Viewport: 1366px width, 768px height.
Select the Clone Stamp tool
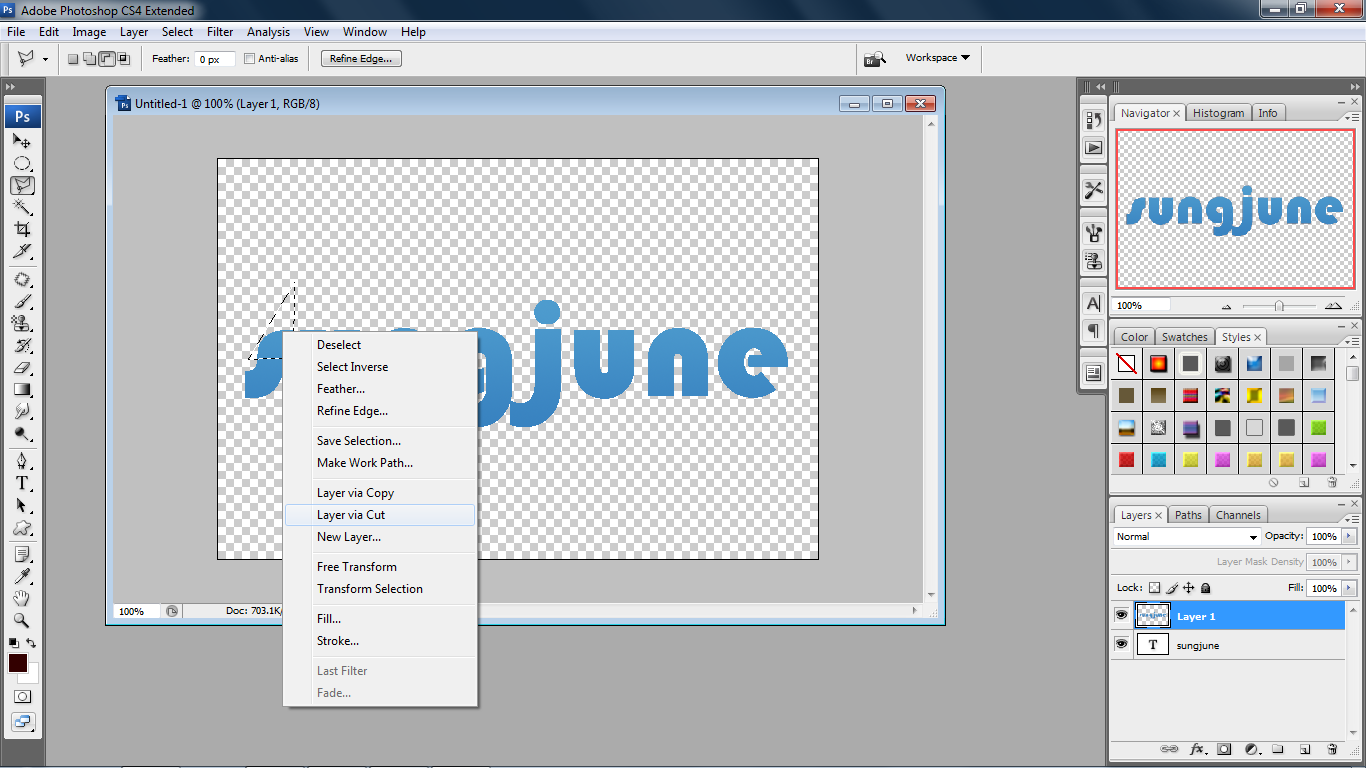click(x=22, y=324)
